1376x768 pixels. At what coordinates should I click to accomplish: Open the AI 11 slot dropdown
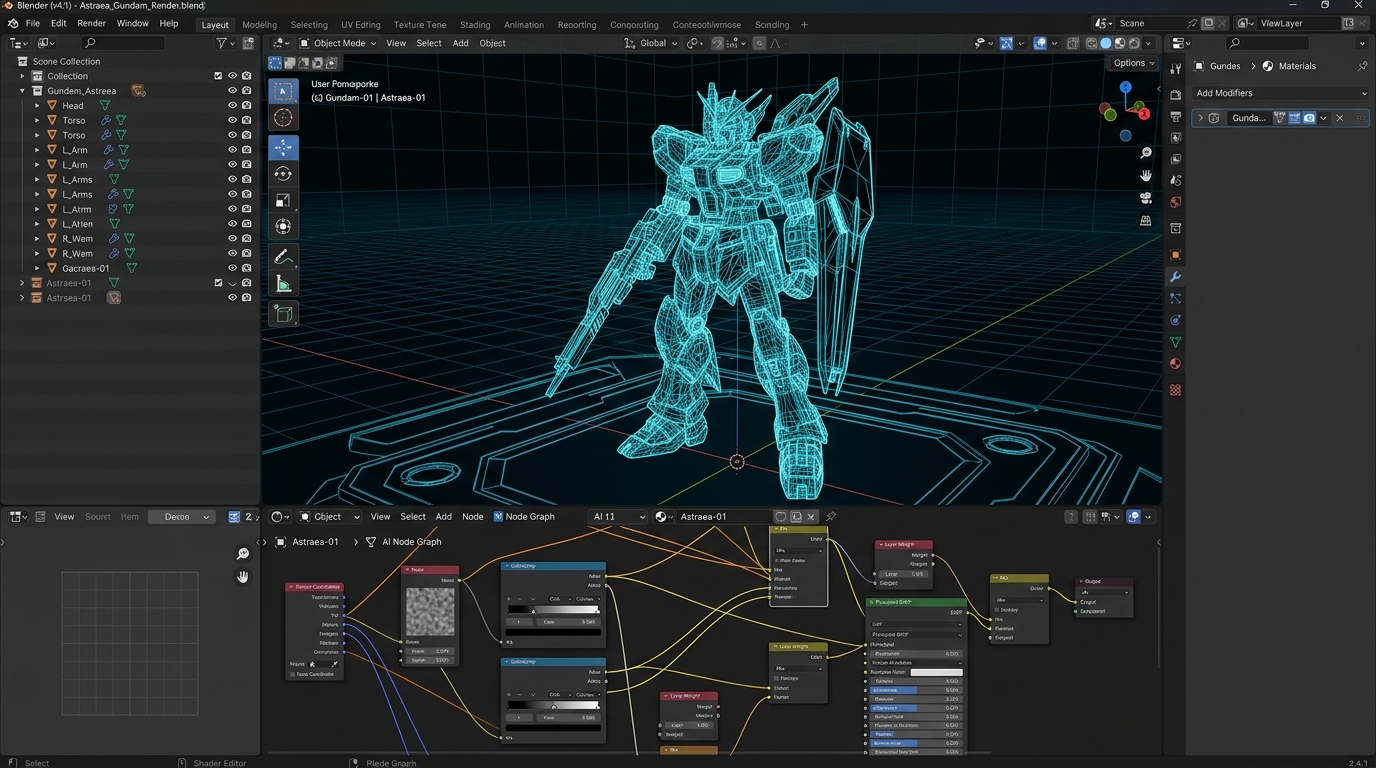tap(618, 517)
